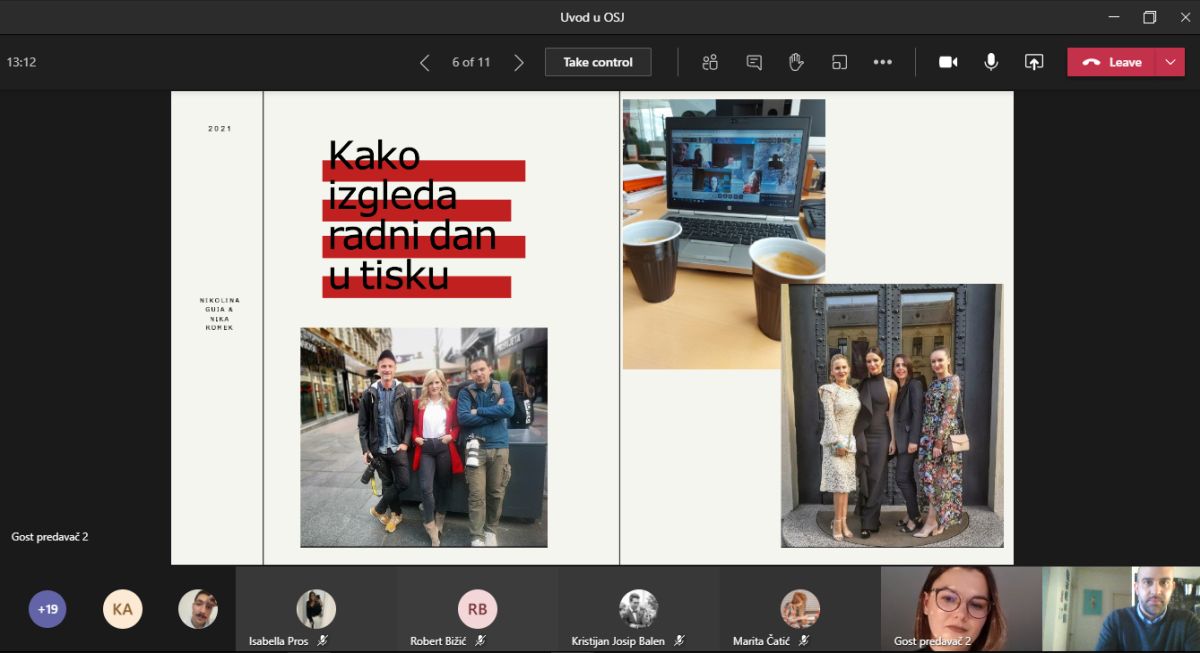
Task: Select Kristijan Josip Balen's tile
Action: tap(638, 610)
